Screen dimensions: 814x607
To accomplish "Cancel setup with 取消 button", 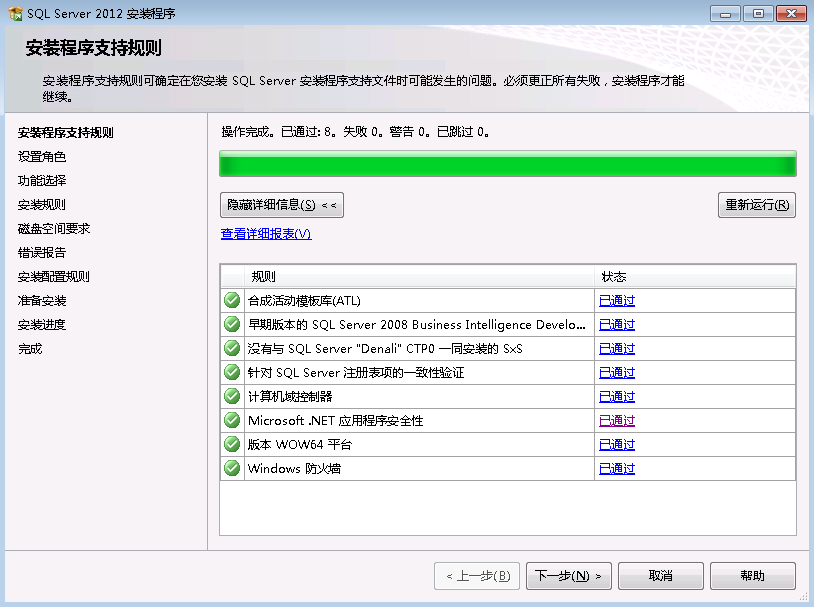I will tap(661, 576).
